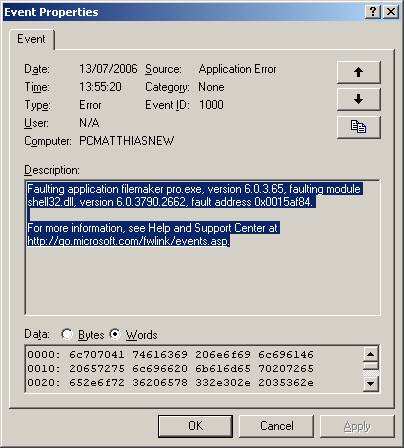The image size is (404, 448).
Task: Click the Event Properties title bar
Action: pos(183,12)
